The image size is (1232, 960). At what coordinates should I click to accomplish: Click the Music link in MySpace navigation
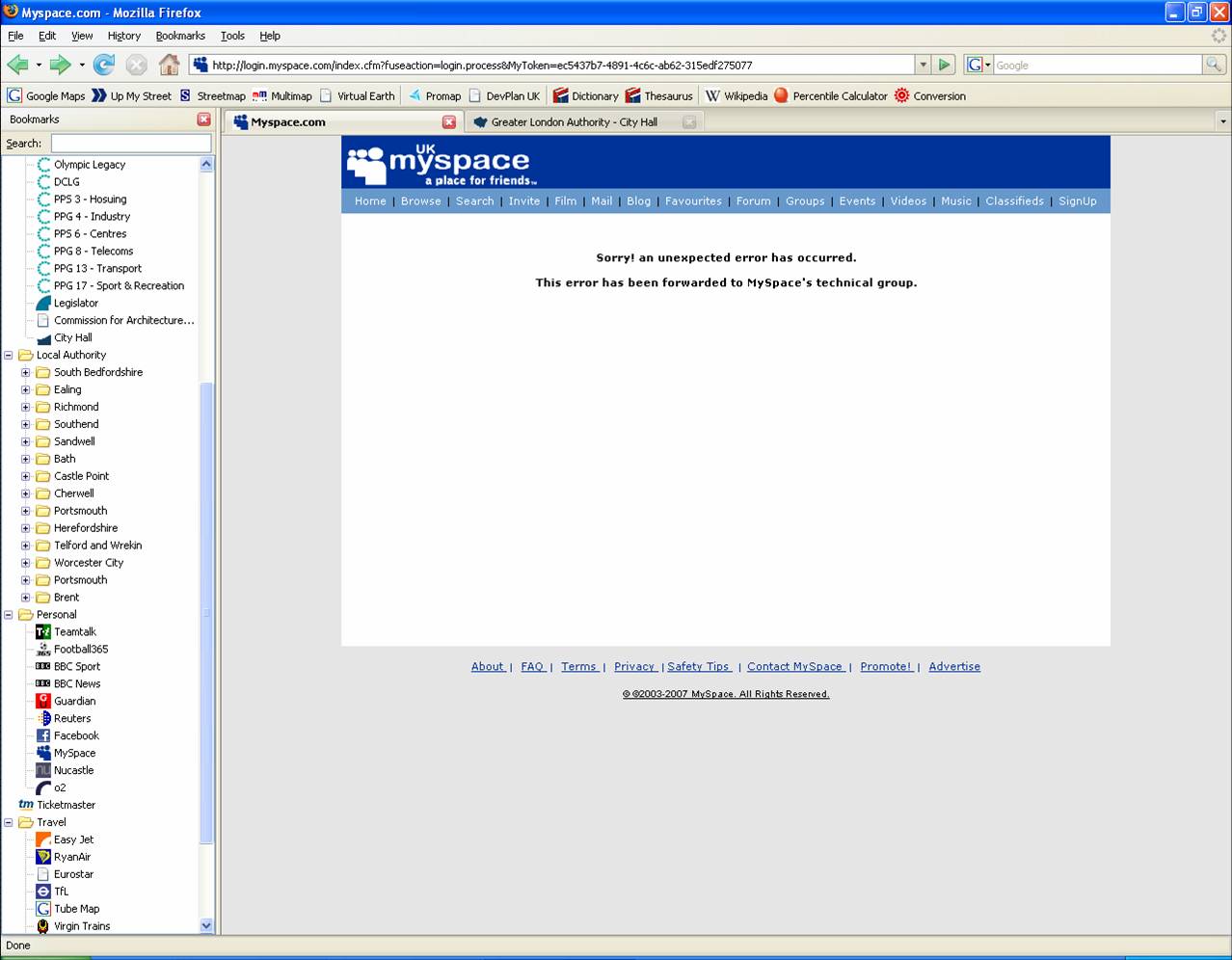point(955,200)
